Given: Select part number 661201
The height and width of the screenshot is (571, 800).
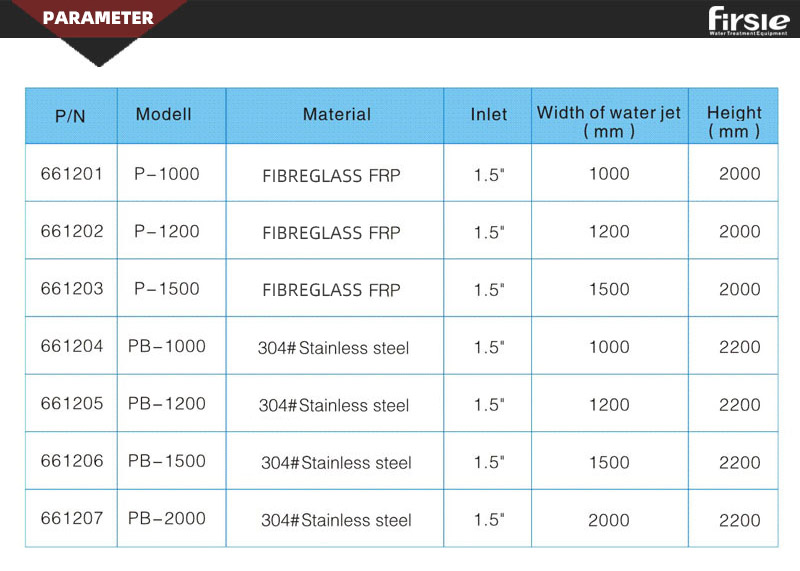Looking at the screenshot, I should [x=71, y=173].
